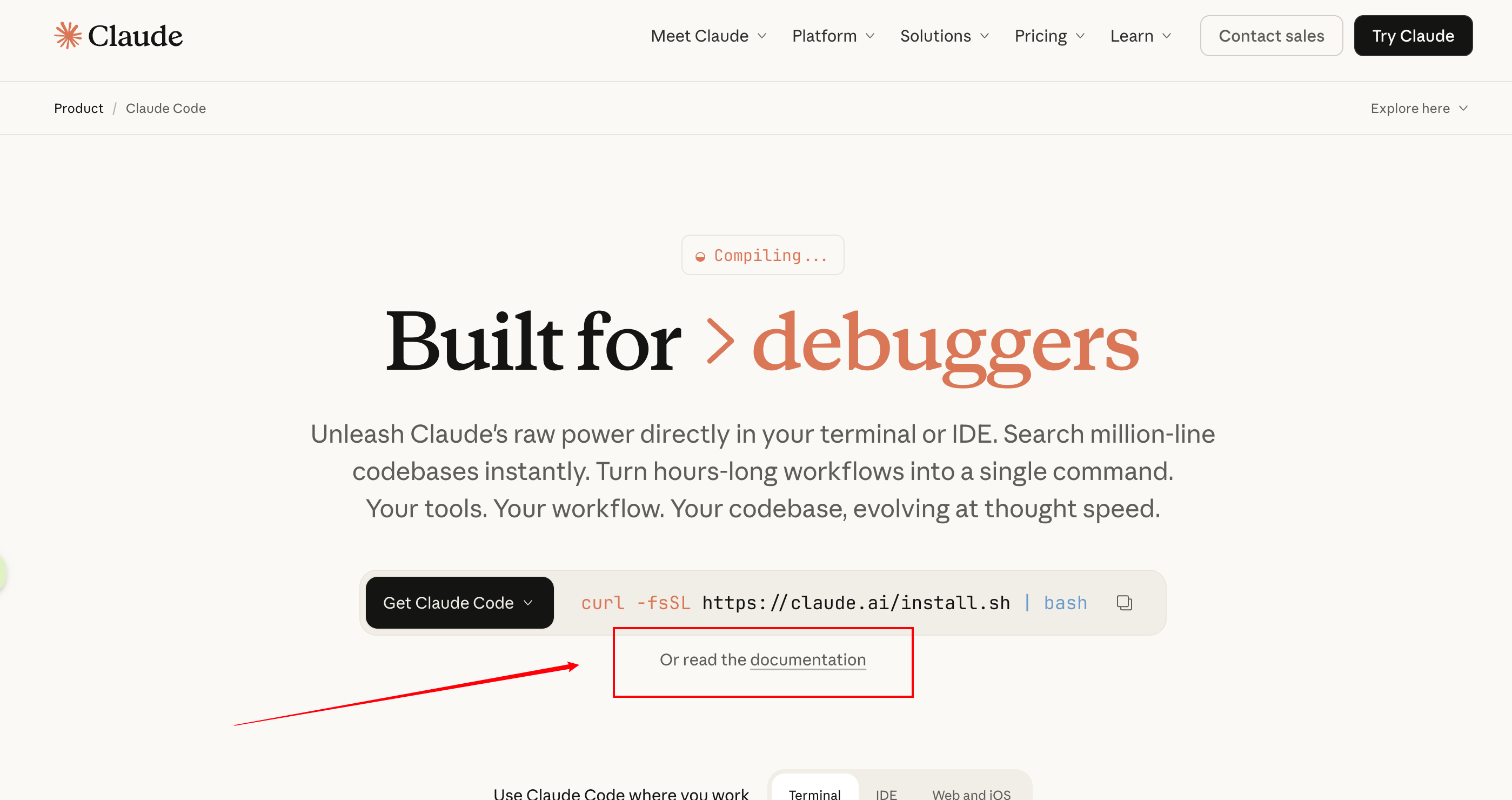Select the IDE tab

tap(886, 794)
